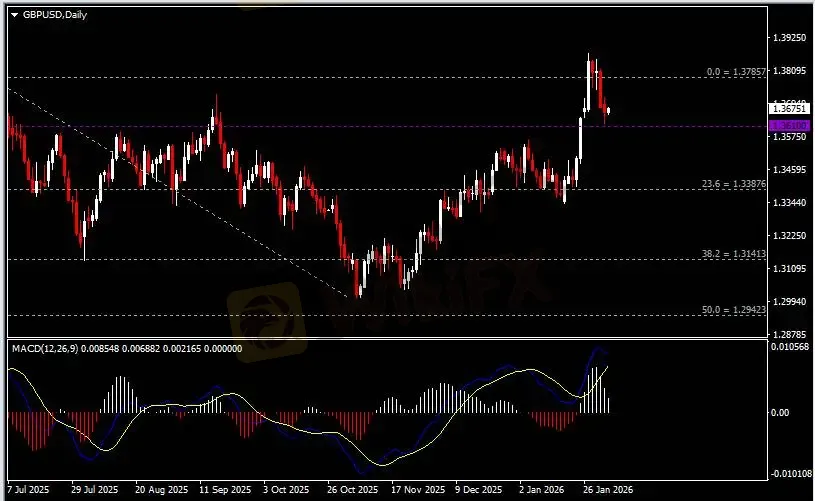Click the 26 Jan 2026 date label

coord(608,490)
